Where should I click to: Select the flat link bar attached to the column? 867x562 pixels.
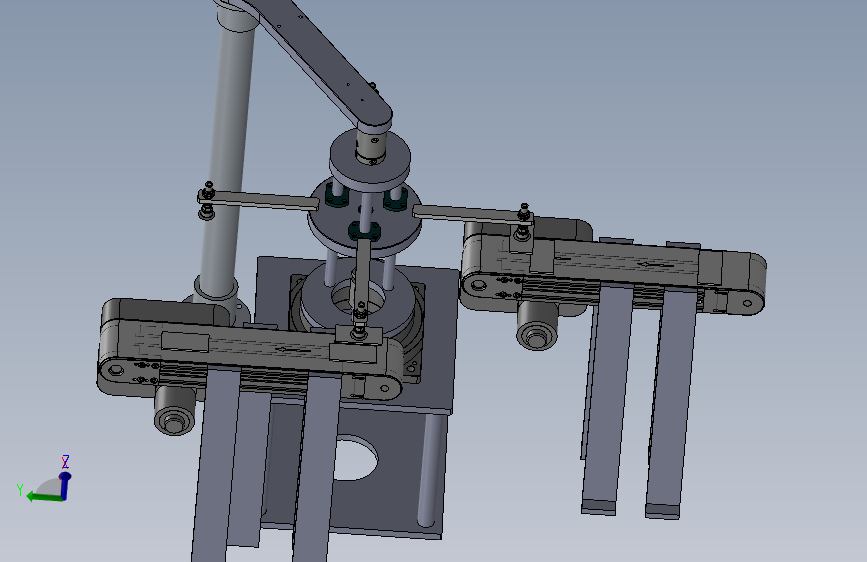click(x=258, y=200)
